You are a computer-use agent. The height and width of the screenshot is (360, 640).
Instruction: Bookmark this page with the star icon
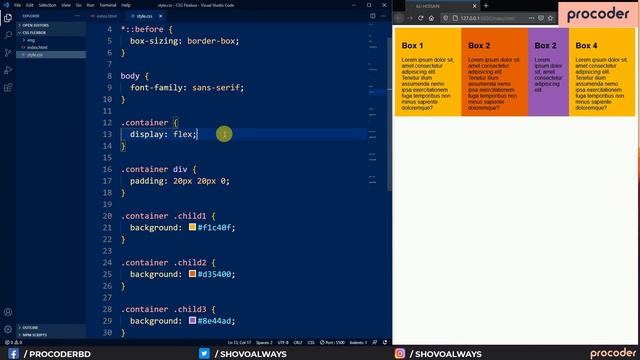point(550,18)
